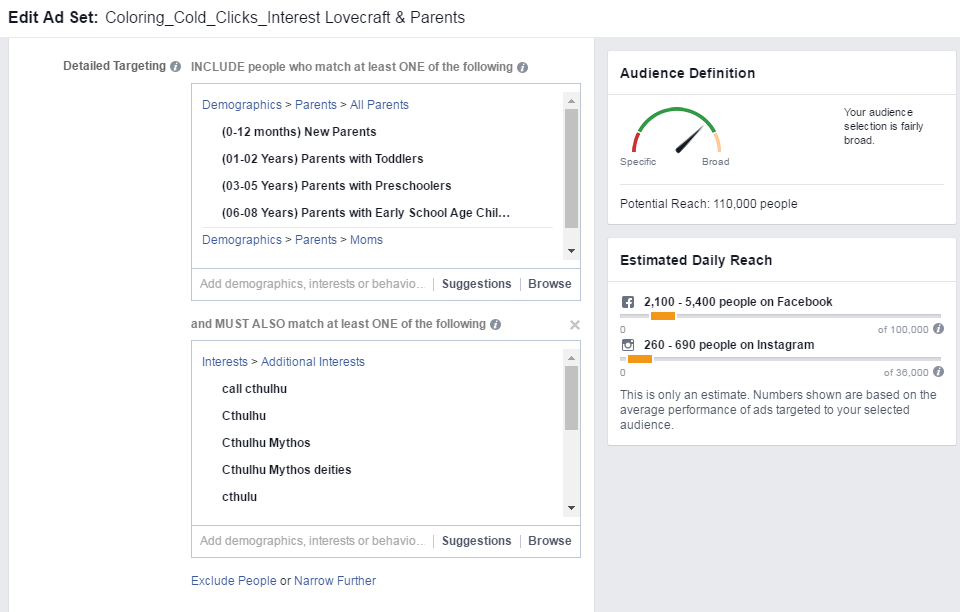Select the Cthulhu Mythos deities interest
This screenshot has width=960, height=612.
click(287, 469)
